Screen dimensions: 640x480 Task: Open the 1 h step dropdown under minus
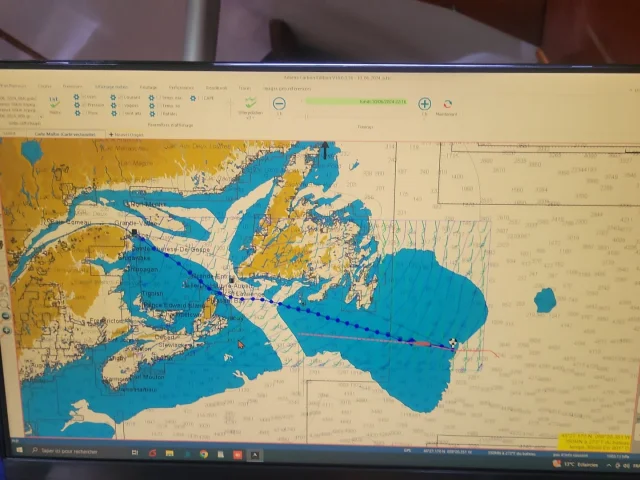tap(279, 114)
